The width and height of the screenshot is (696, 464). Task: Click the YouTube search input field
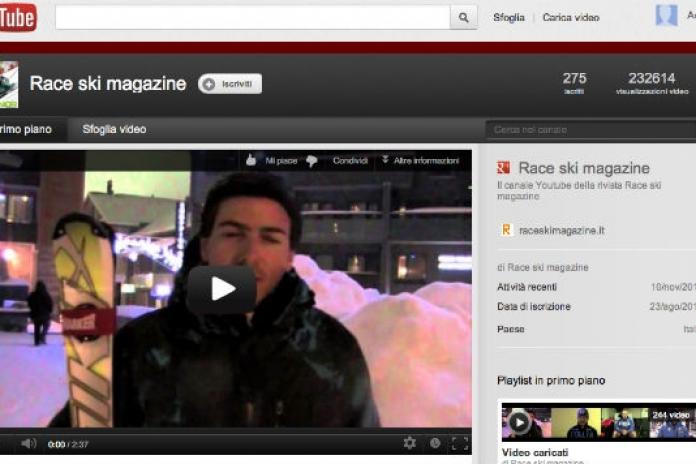click(252, 17)
